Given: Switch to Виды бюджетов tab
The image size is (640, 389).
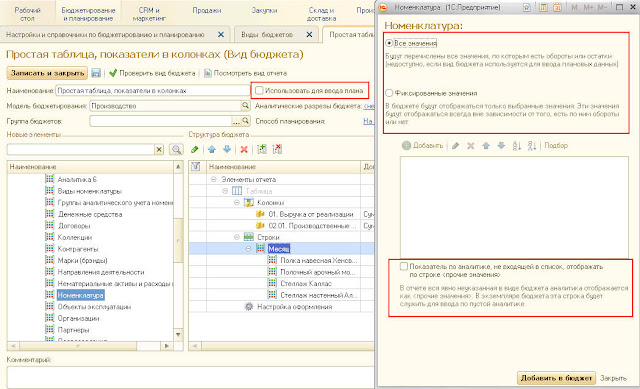Looking at the screenshot, I should (x=267, y=35).
